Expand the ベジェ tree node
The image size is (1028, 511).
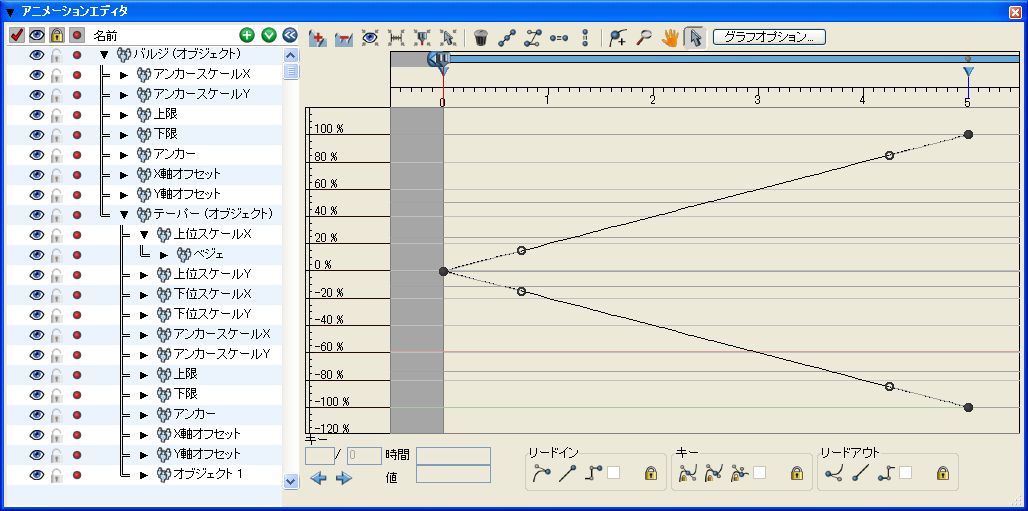pos(164,255)
